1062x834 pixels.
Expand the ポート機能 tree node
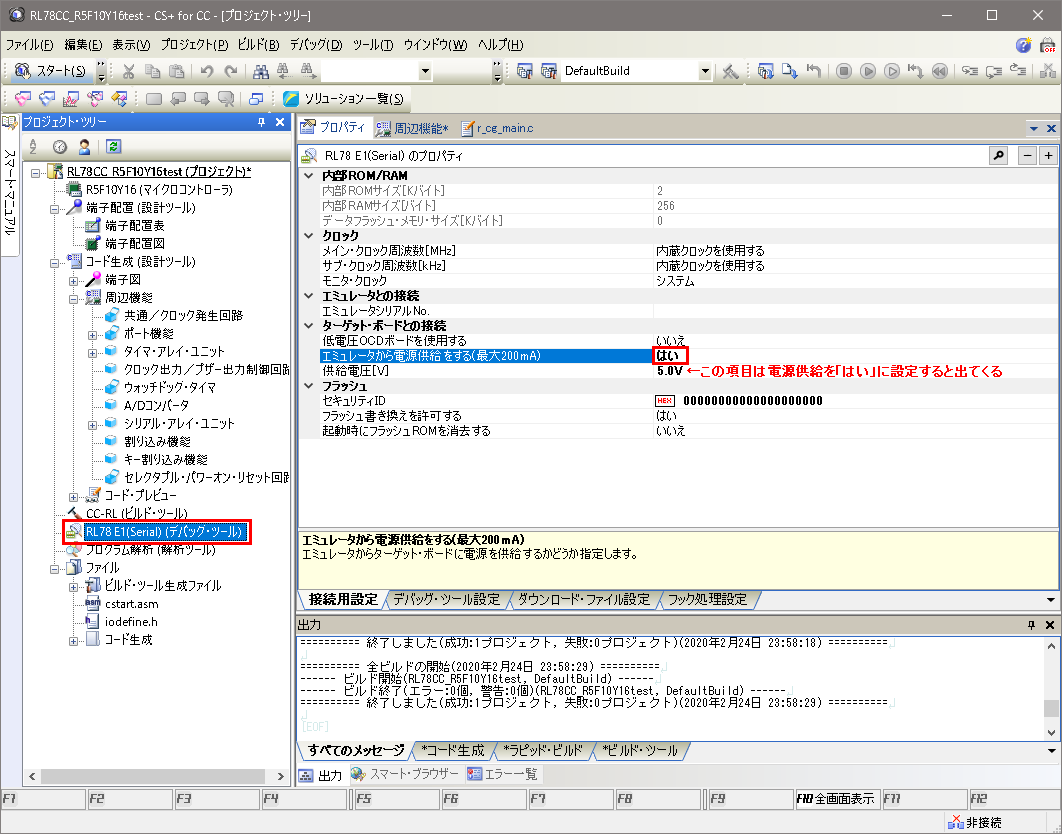tap(92, 335)
